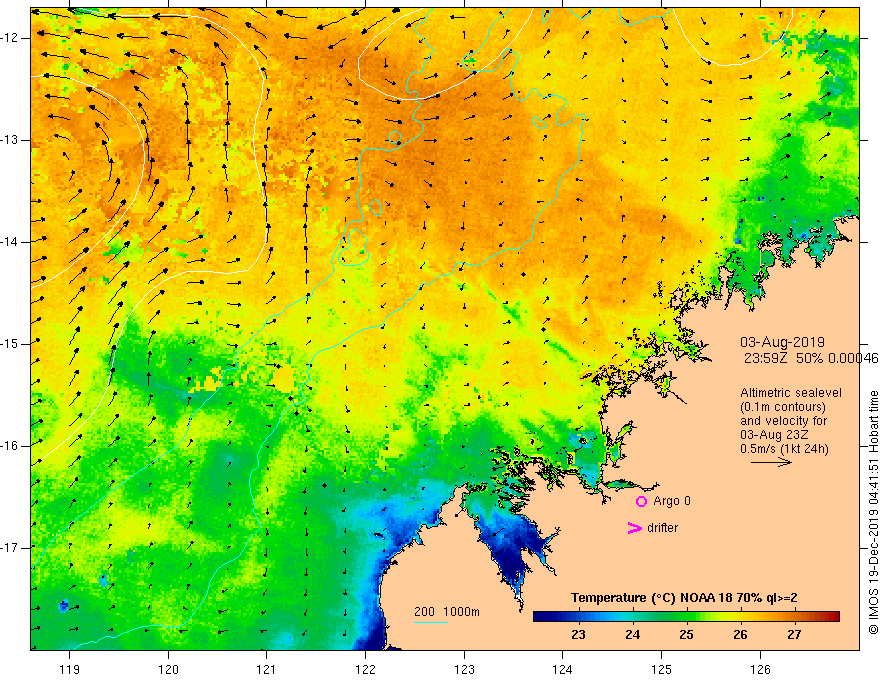The width and height of the screenshot is (880, 680).
Task: Click the 200 1000m depth label
Action: 447,612
